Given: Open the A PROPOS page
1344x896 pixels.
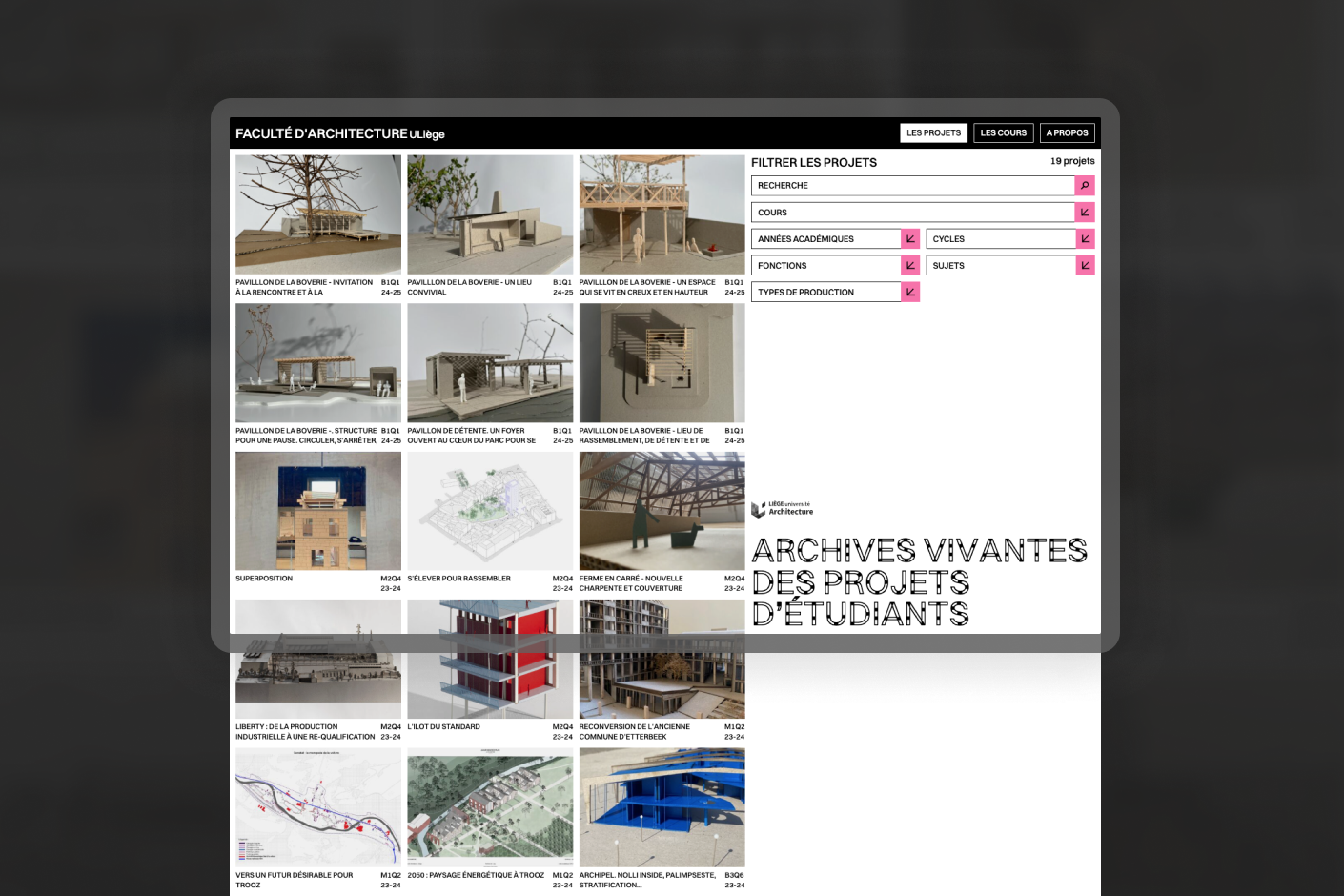Looking at the screenshot, I should (x=1067, y=133).
